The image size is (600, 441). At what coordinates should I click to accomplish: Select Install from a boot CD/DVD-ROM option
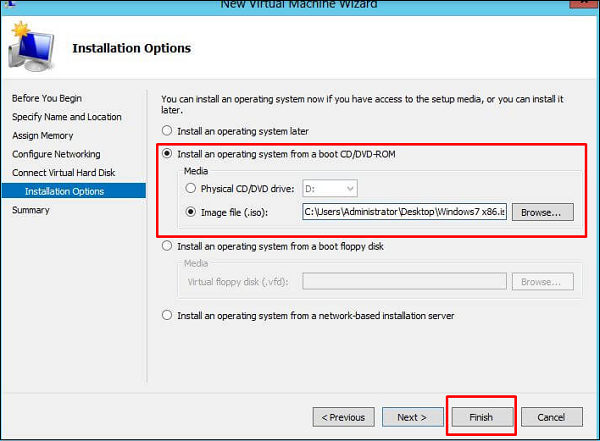click(166, 155)
